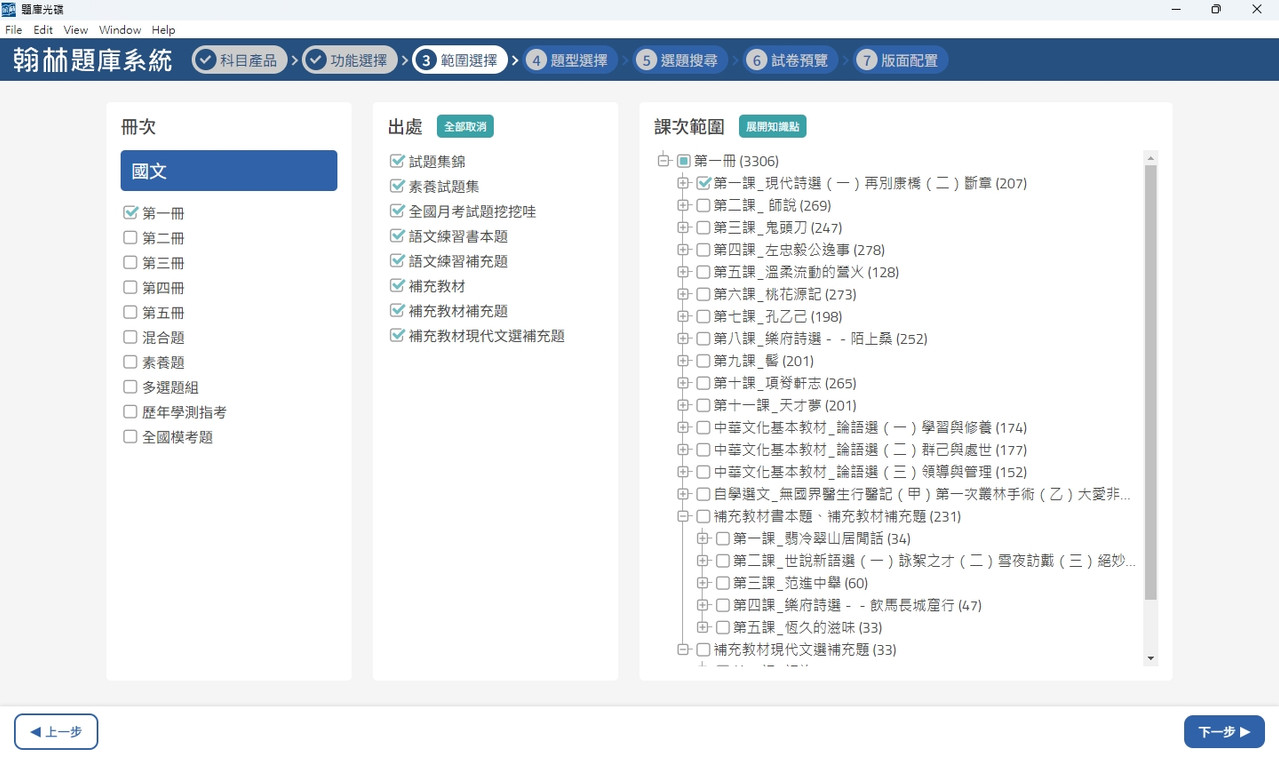Jump to step 7 版面配置
Viewport: 1279px width, 757px height.
click(x=900, y=60)
